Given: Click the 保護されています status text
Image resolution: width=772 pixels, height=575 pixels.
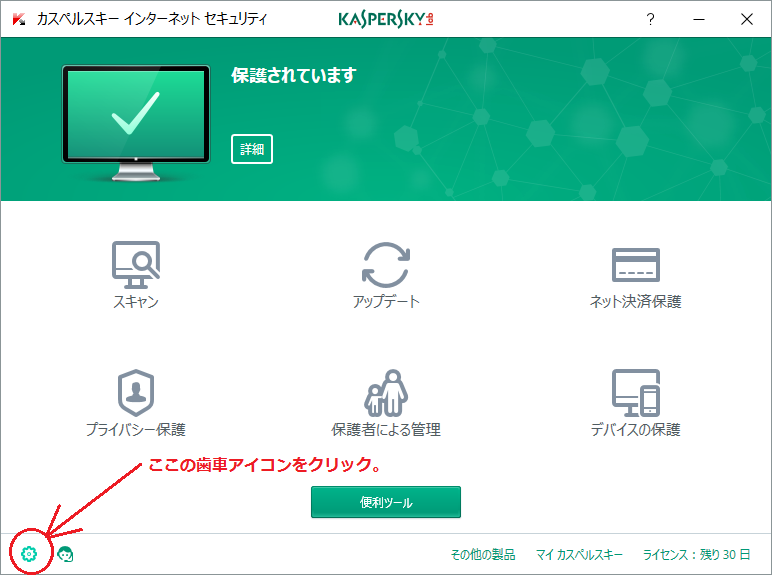Looking at the screenshot, I should click(x=293, y=76).
